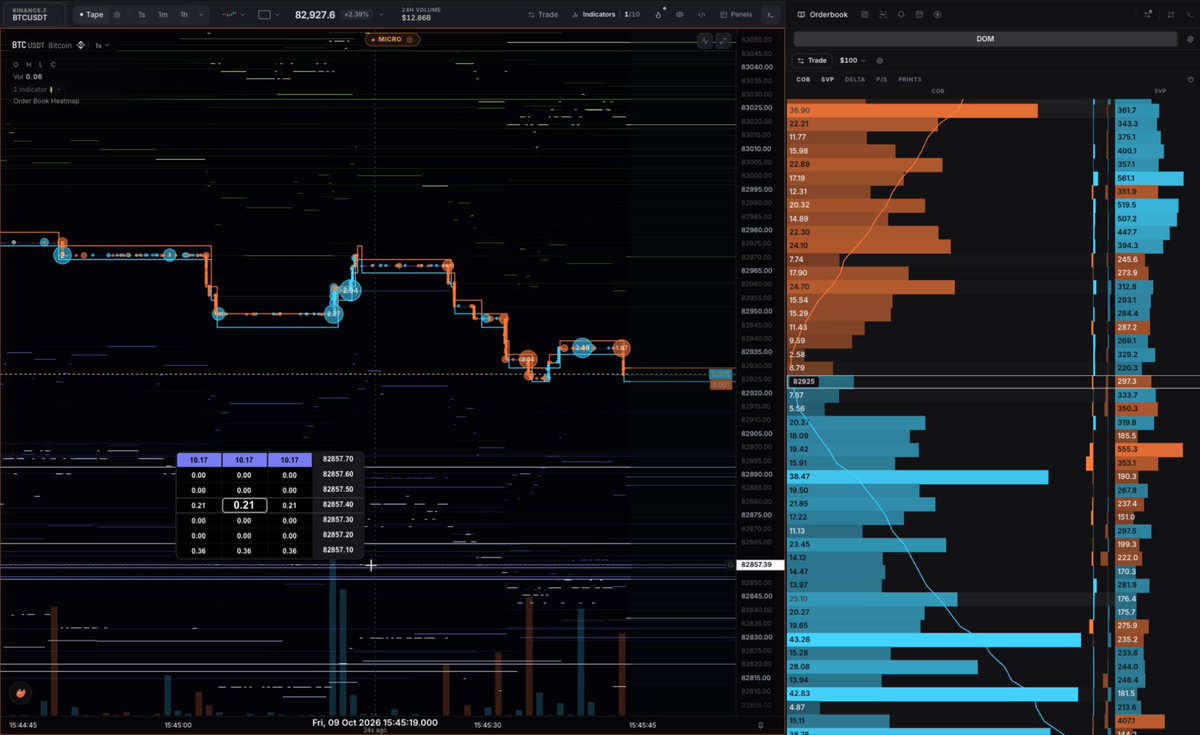Open the scan icon in Orderbook header
Screen dimensions: 1200x735
(883, 15)
